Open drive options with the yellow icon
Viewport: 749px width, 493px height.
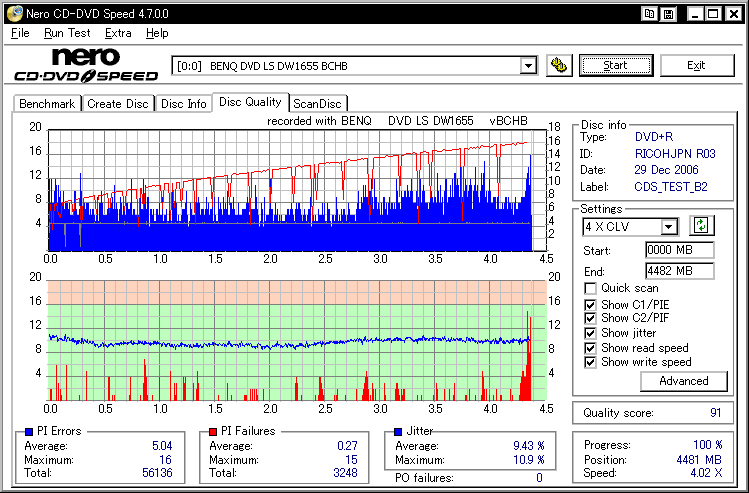click(x=560, y=65)
